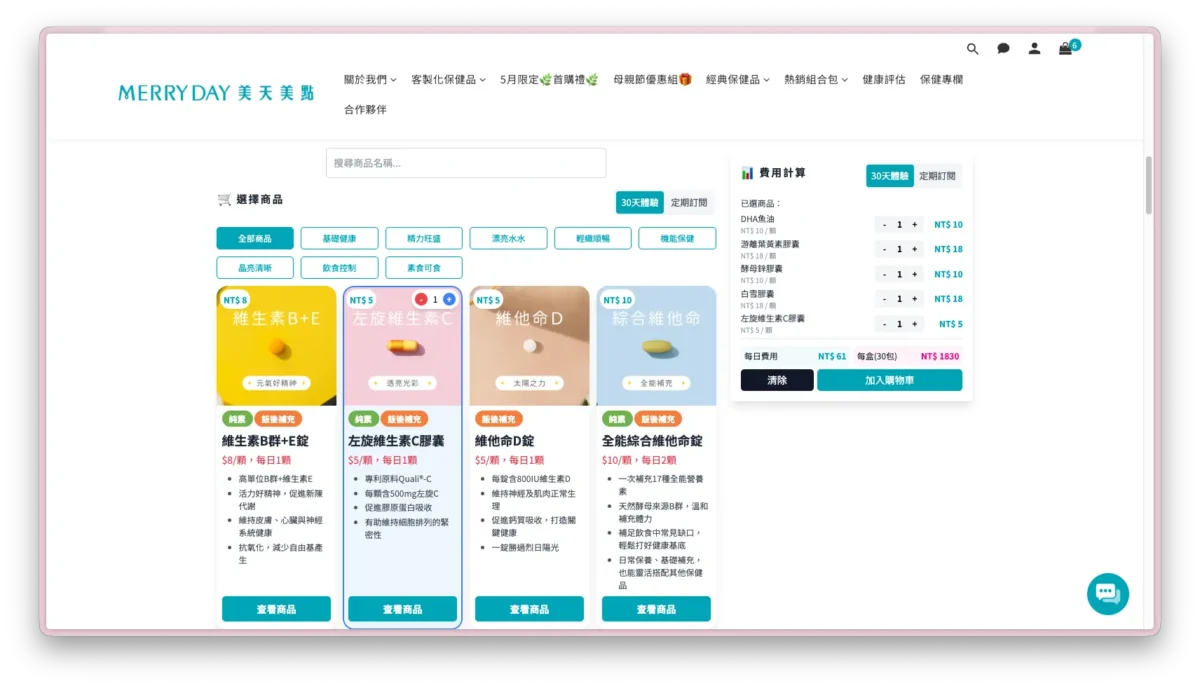
Task: Filter by 輕纖順暢 category
Action: tap(593, 238)
